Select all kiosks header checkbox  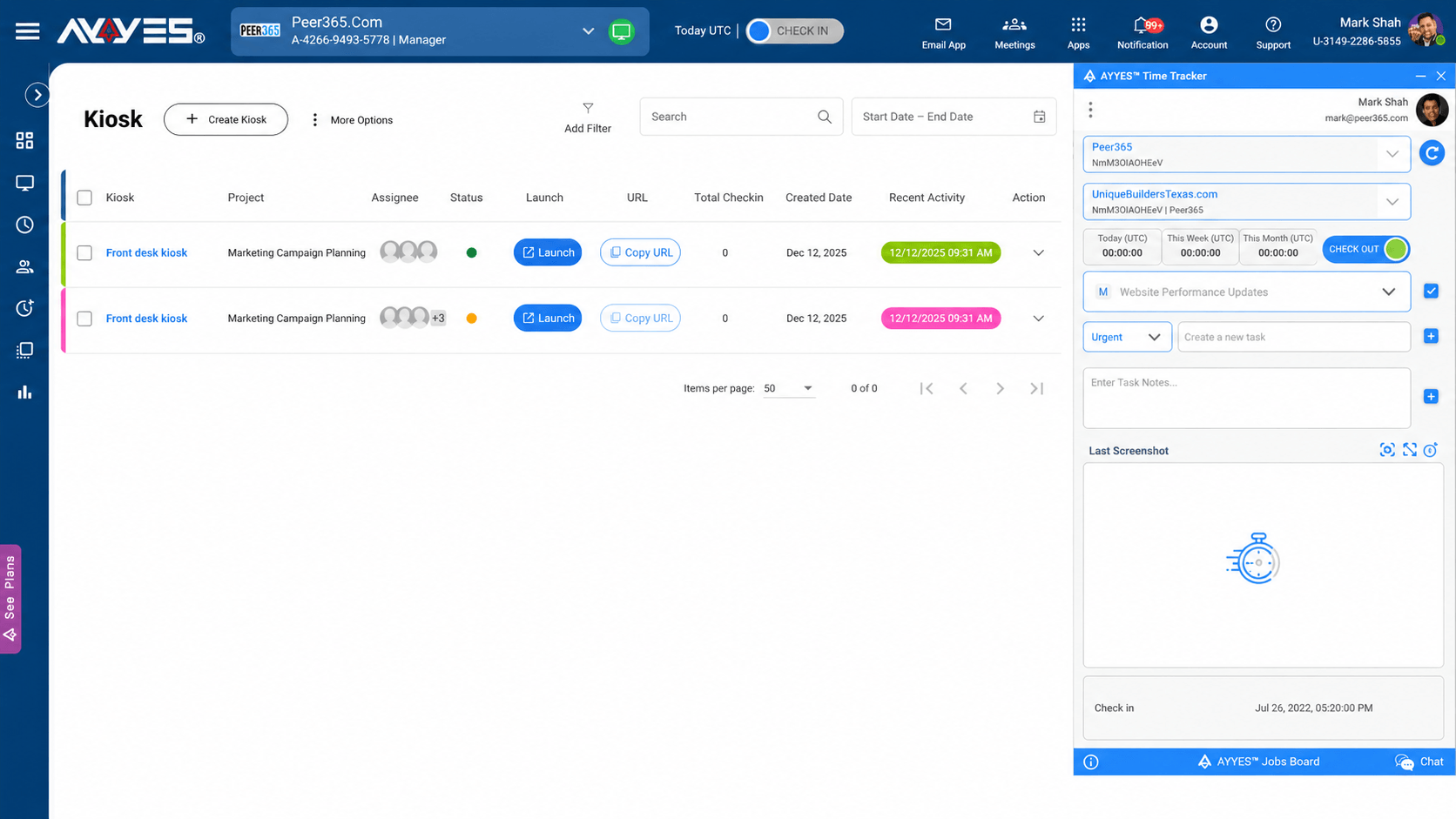click(x=84, y=198)
